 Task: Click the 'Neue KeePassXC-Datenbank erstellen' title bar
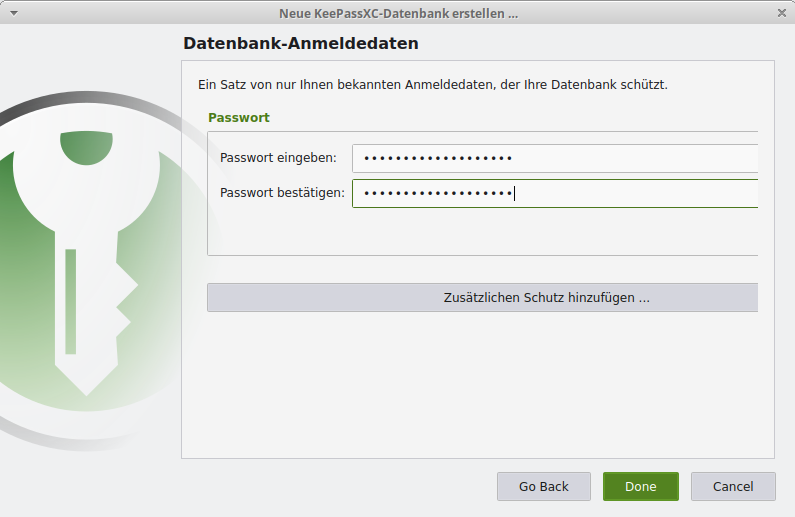pos(398,13)
